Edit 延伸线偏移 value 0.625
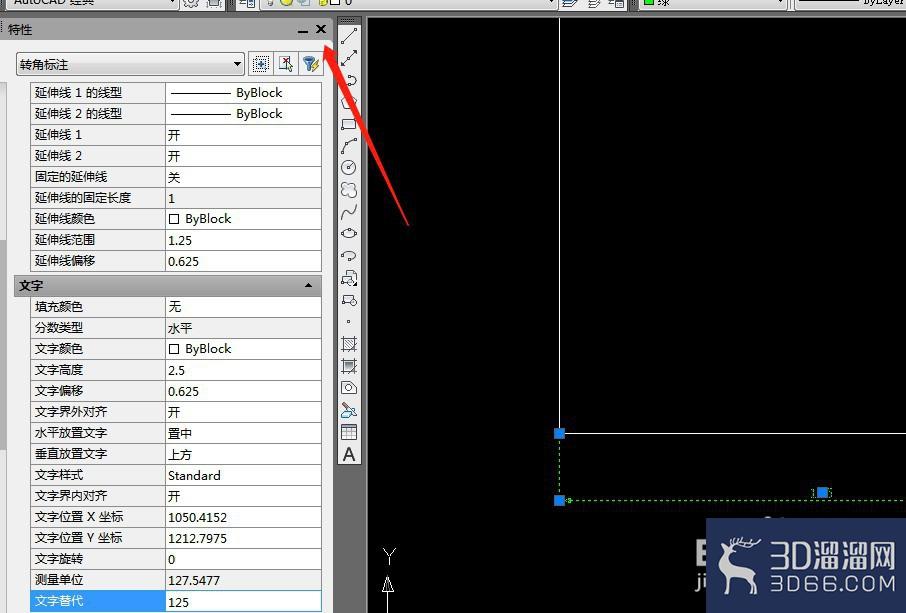The image size is (906, 613). pos(243,261)
